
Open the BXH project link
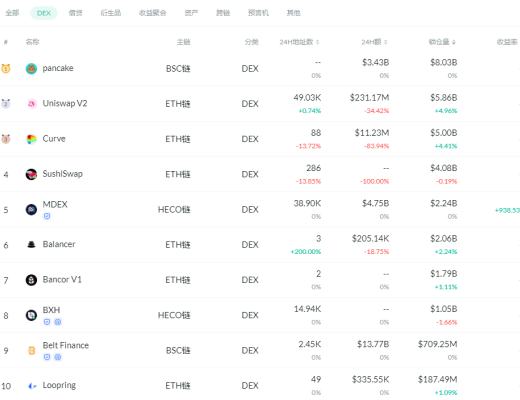[51, 310]
